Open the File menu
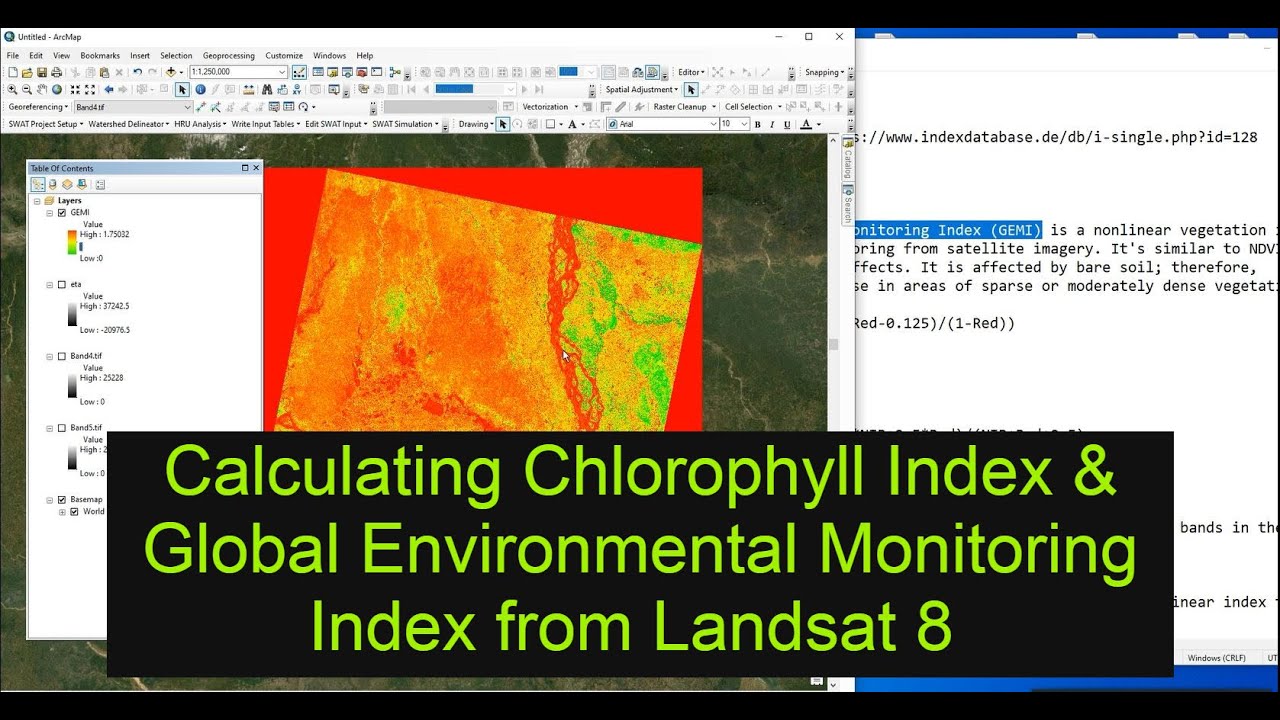The image size is (1280, 720). click(13, 56)
